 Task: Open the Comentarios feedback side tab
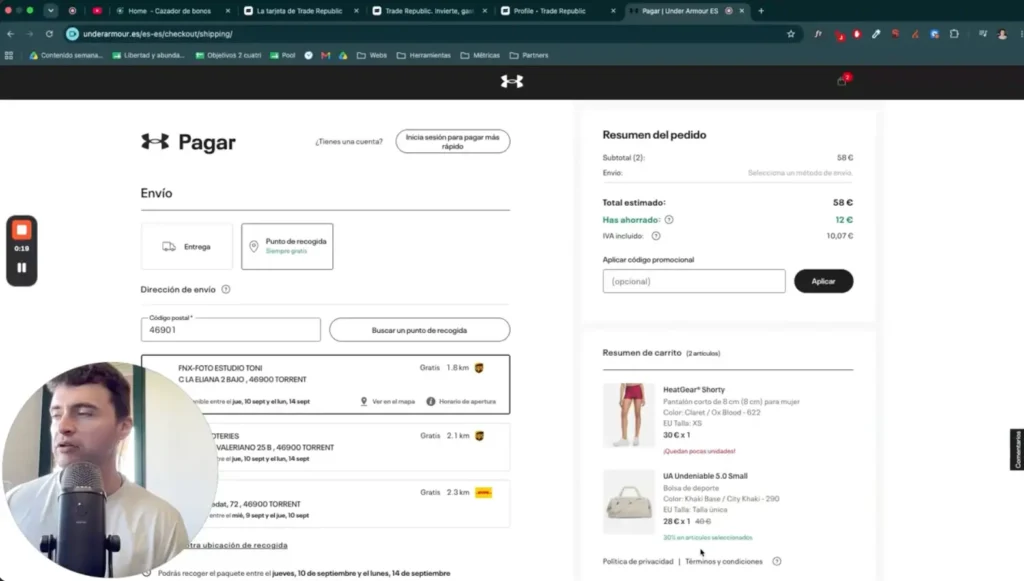tap(1017, 449)
